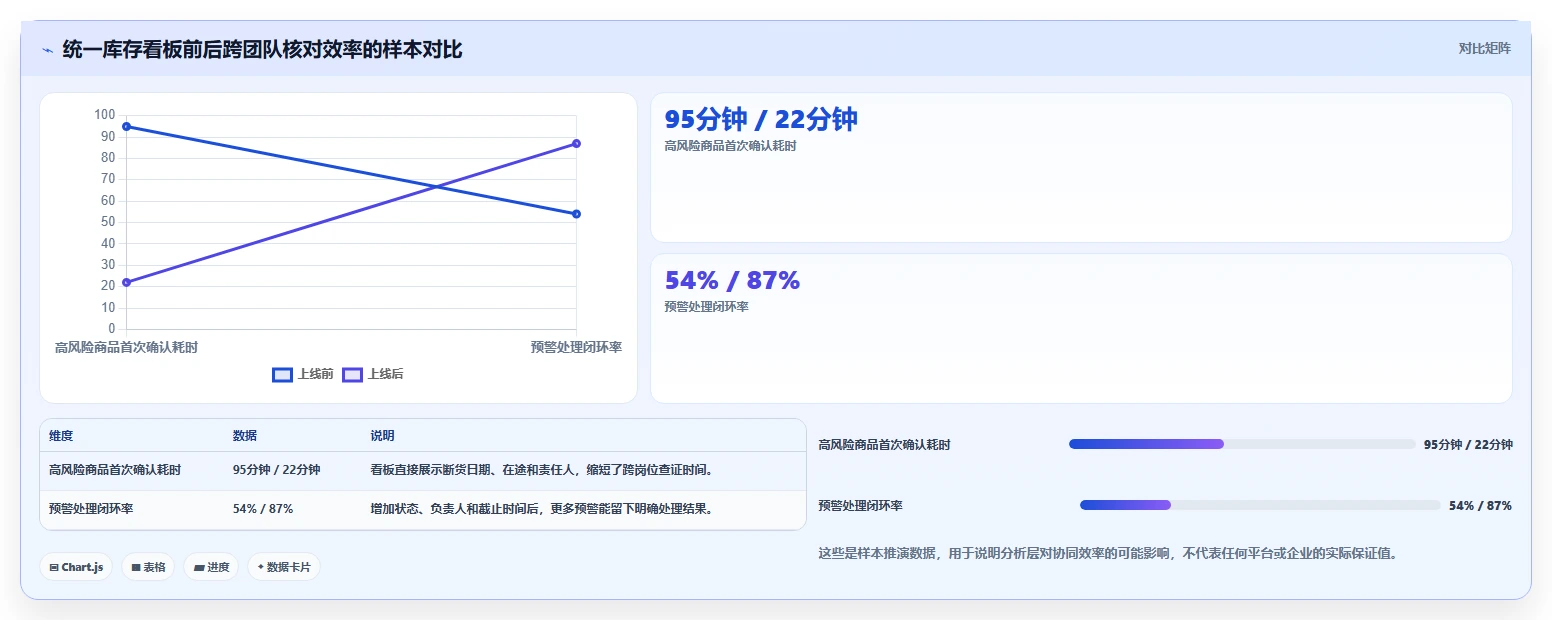Click the 说明 table column header

[382, 436]
